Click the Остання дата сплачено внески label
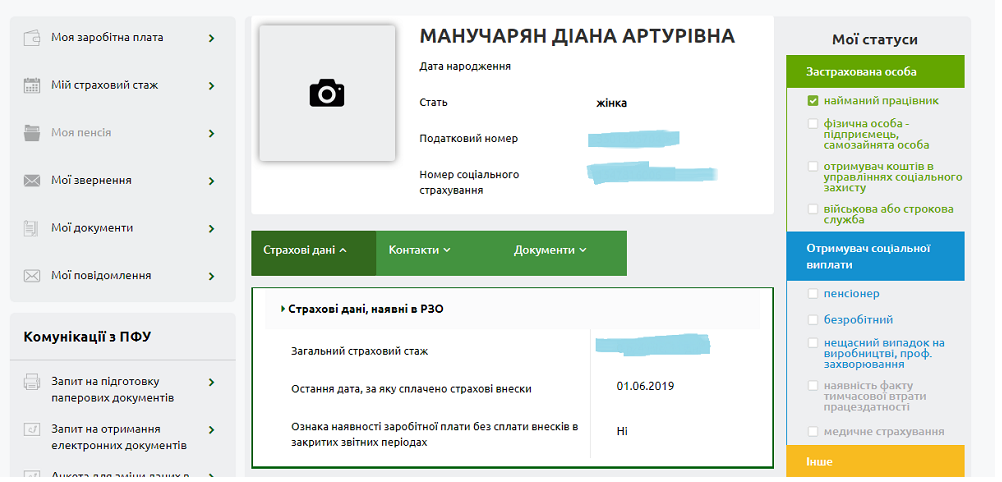Screen dimensions: 1002x482 point(411,389)
